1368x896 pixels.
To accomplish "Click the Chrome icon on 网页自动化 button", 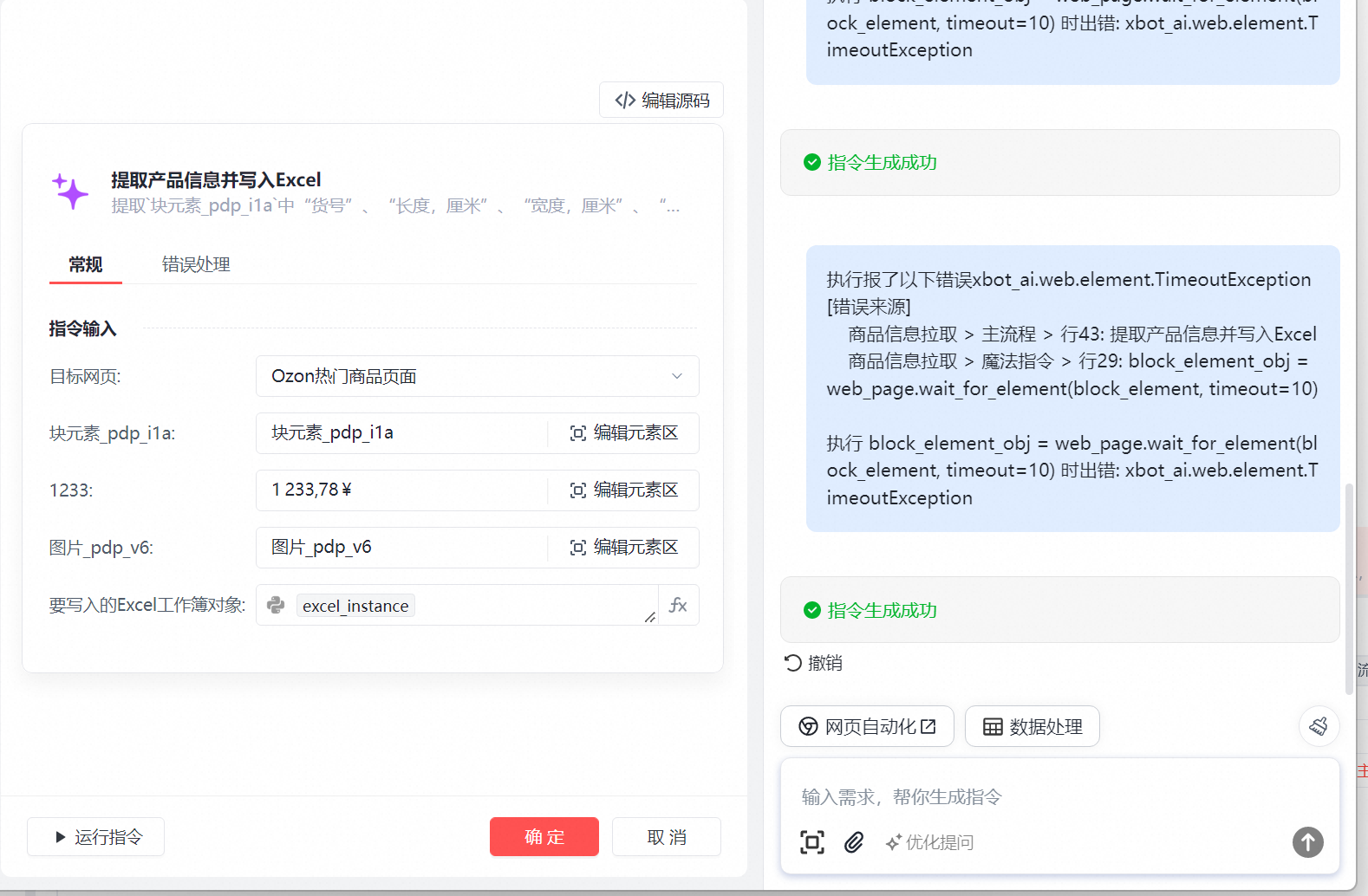I will click(x=808, y=726).
